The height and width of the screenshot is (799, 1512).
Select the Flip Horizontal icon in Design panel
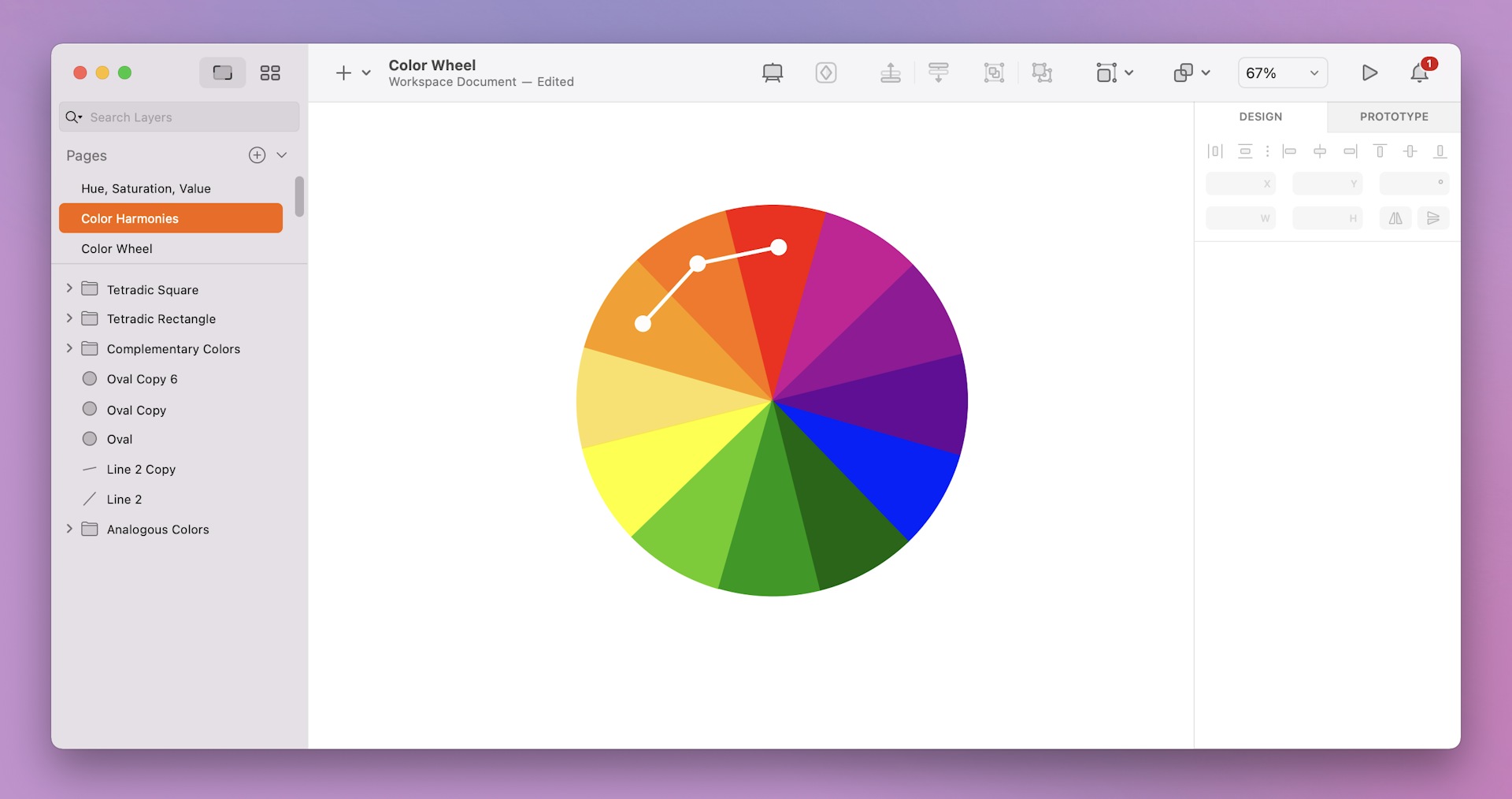[1395, 218]
